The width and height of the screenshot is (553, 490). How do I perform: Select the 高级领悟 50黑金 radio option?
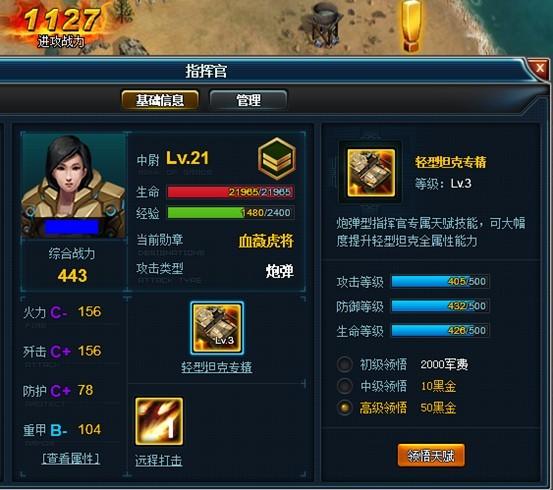(345, 407)
